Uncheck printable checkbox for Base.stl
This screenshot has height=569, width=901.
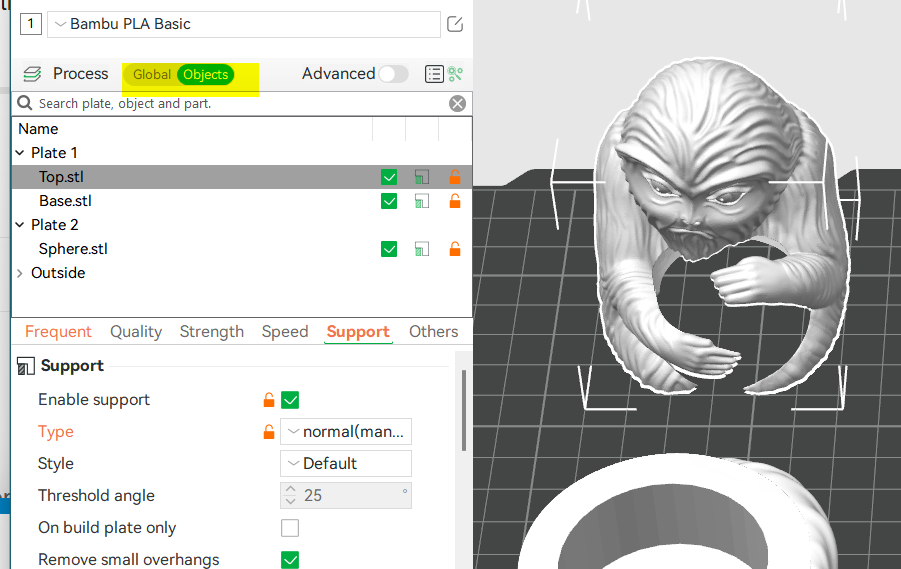point(389,201)
